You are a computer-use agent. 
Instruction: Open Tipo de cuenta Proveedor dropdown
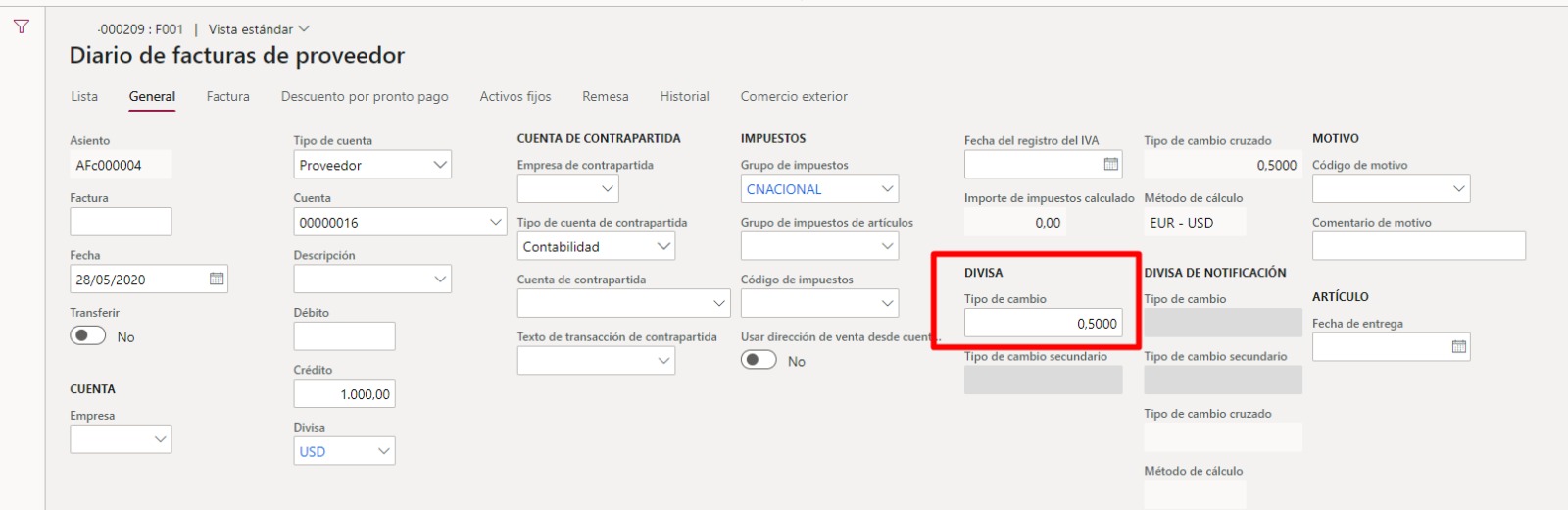click(x=440, y=165)
